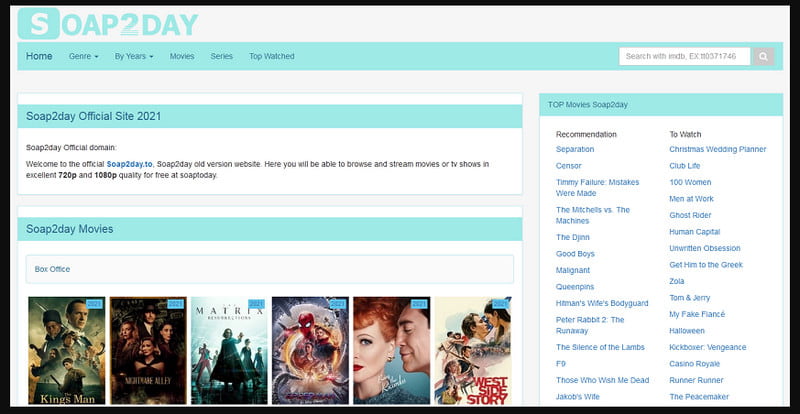Image resolution: width=800 pixels, height=414 pixels.
Task: Open The Matrix Resurrections poster
Action: [x=229, y=350]
